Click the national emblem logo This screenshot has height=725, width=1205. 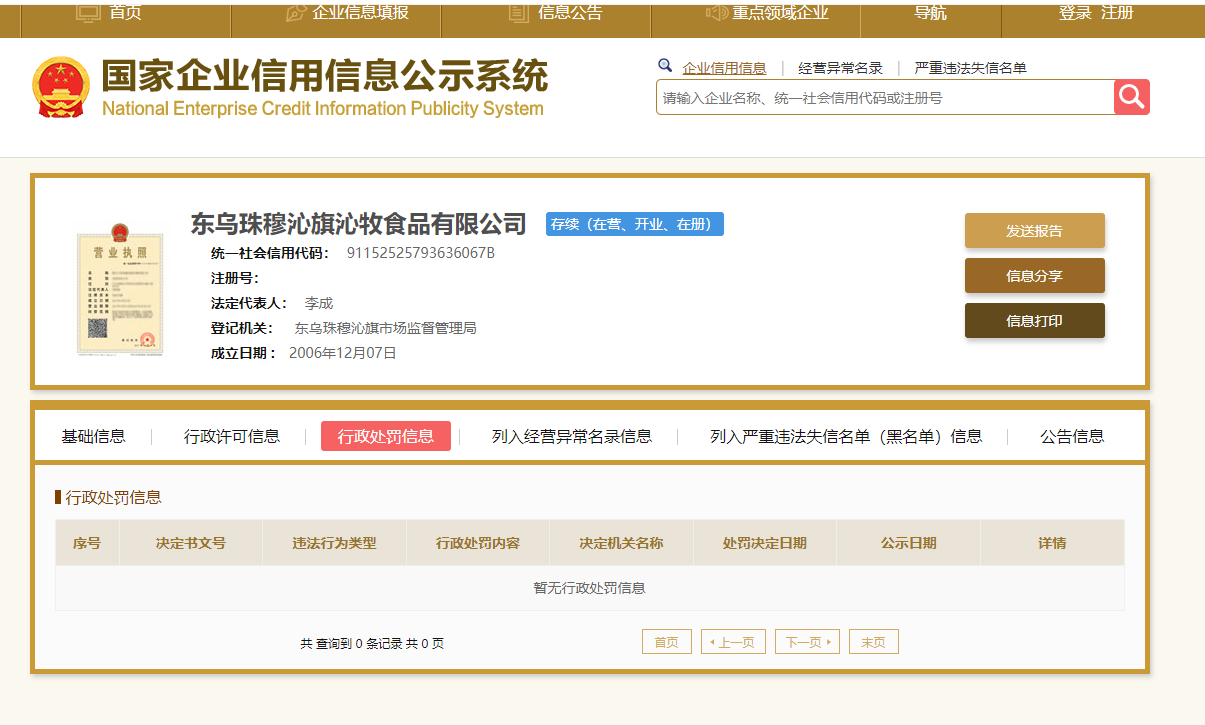(61, 87)
